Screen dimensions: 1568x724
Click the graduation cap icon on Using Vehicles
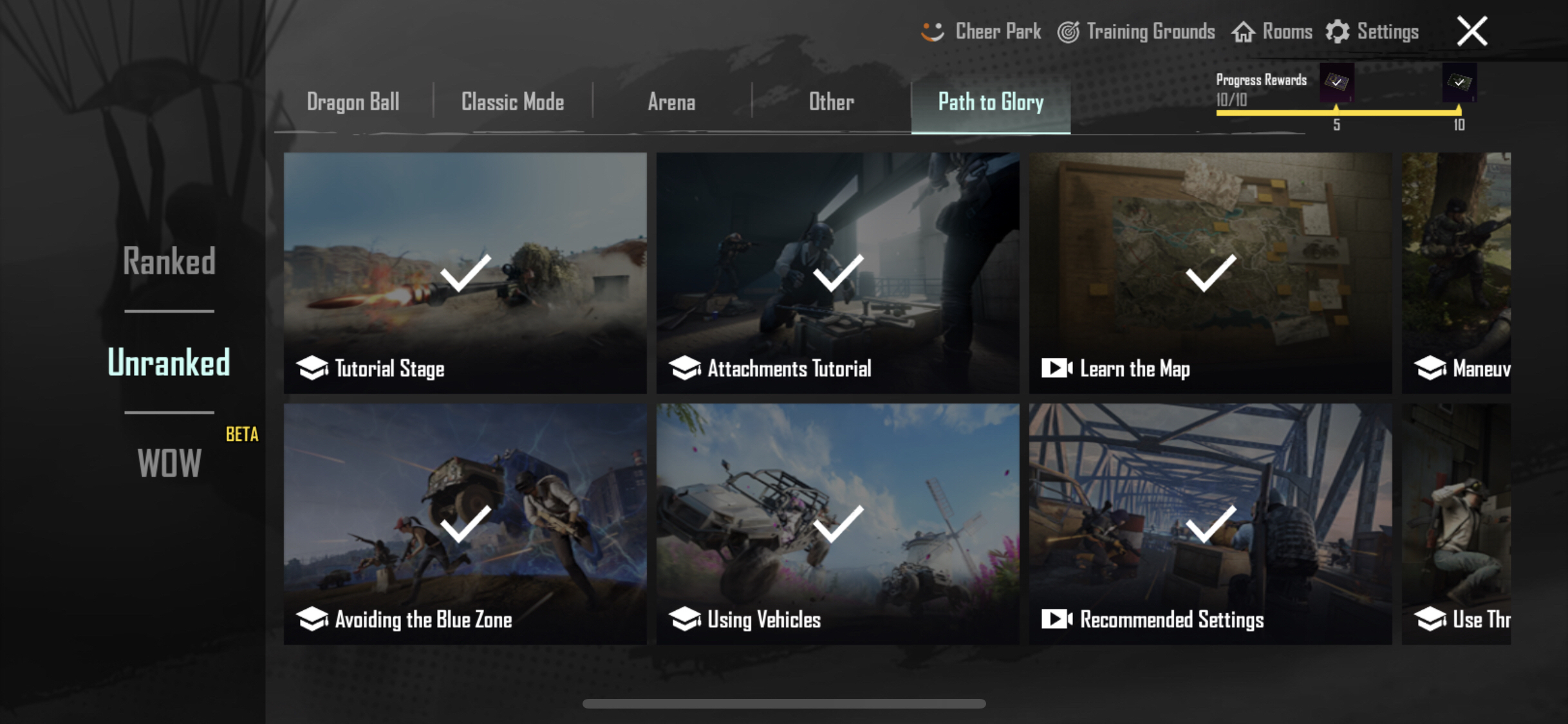click(x=686, y=619)
